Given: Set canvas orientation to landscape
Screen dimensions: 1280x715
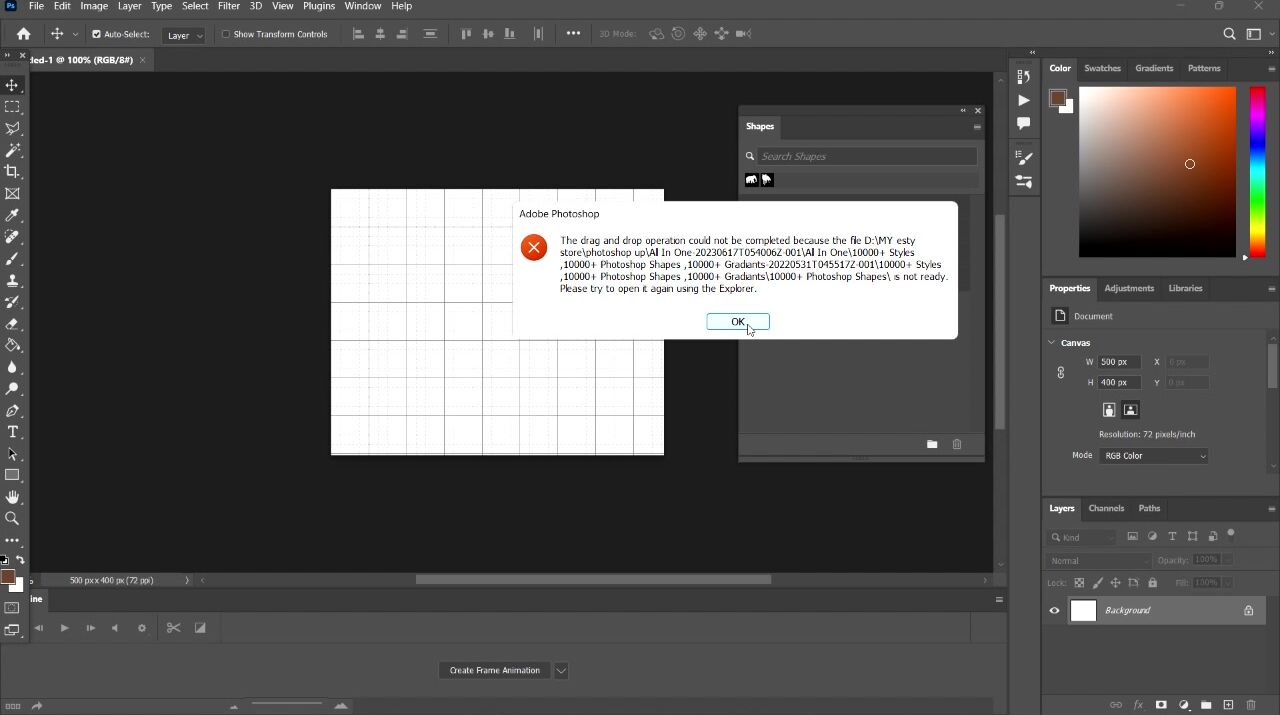Looking at the screenshot, I should [x=1131, y=410].
